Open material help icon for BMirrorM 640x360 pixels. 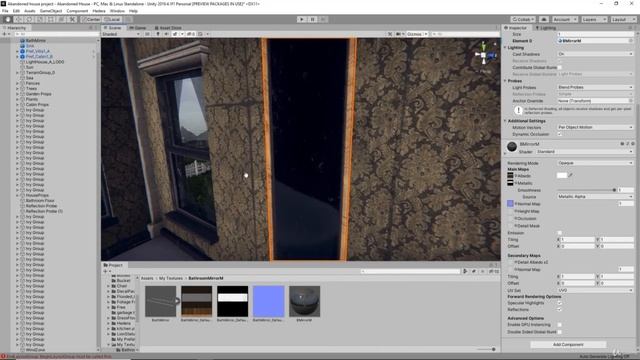pos(622,144)
